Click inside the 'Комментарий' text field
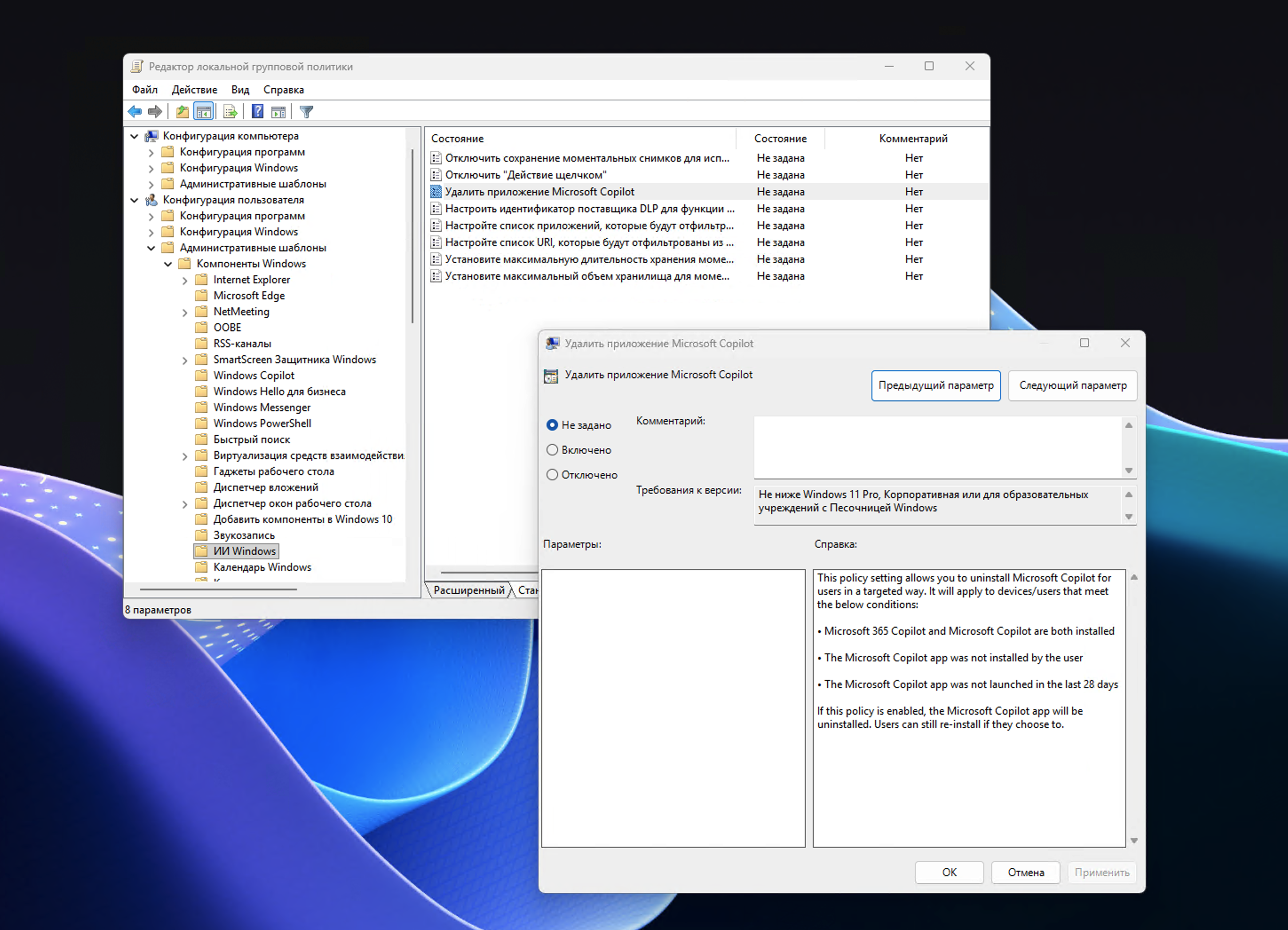1288x930 pixels. 937,447
